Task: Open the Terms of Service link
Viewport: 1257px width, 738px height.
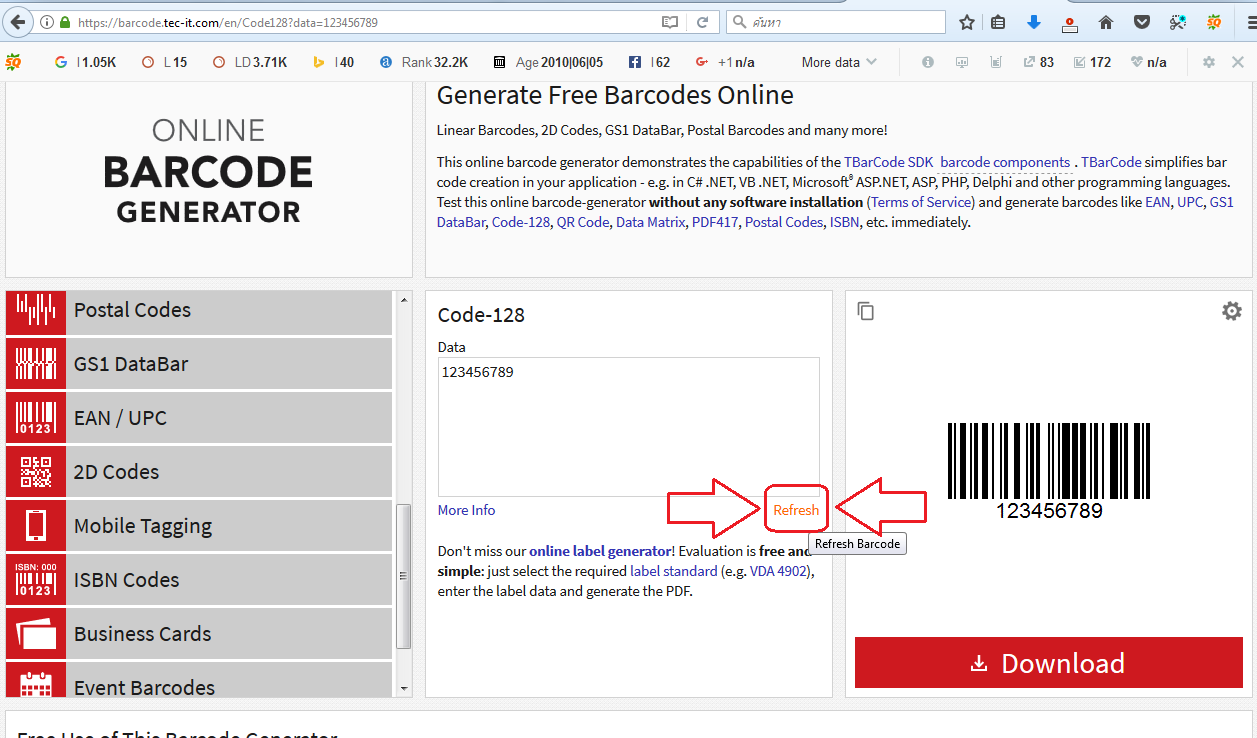Action: (x=921, y=202)
